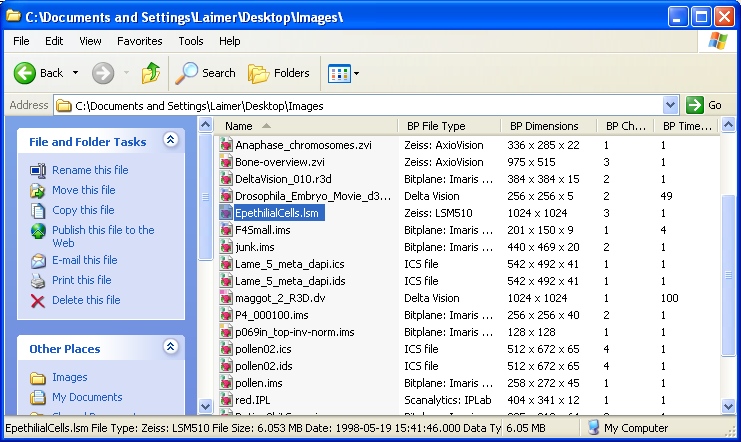
Task: Click the Images folder icon in Other Places
Action: coord(38,378)
